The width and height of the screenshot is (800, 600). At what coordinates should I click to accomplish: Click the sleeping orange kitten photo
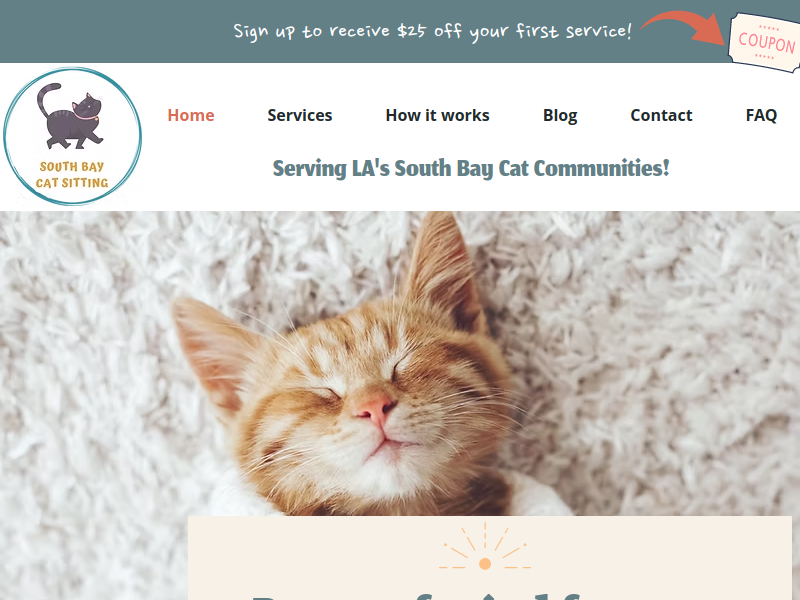click(342, 388)
